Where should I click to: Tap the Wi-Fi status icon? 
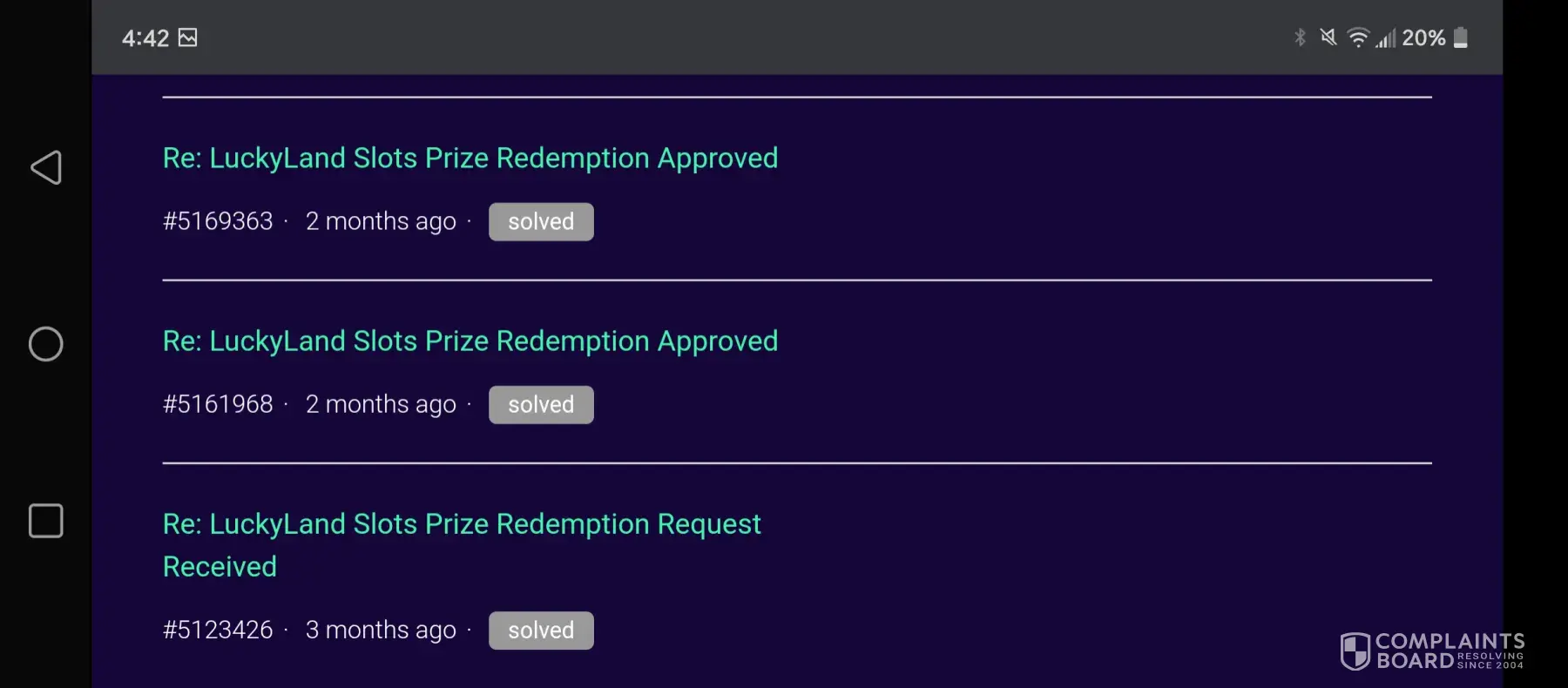[x=1357, y=37]
